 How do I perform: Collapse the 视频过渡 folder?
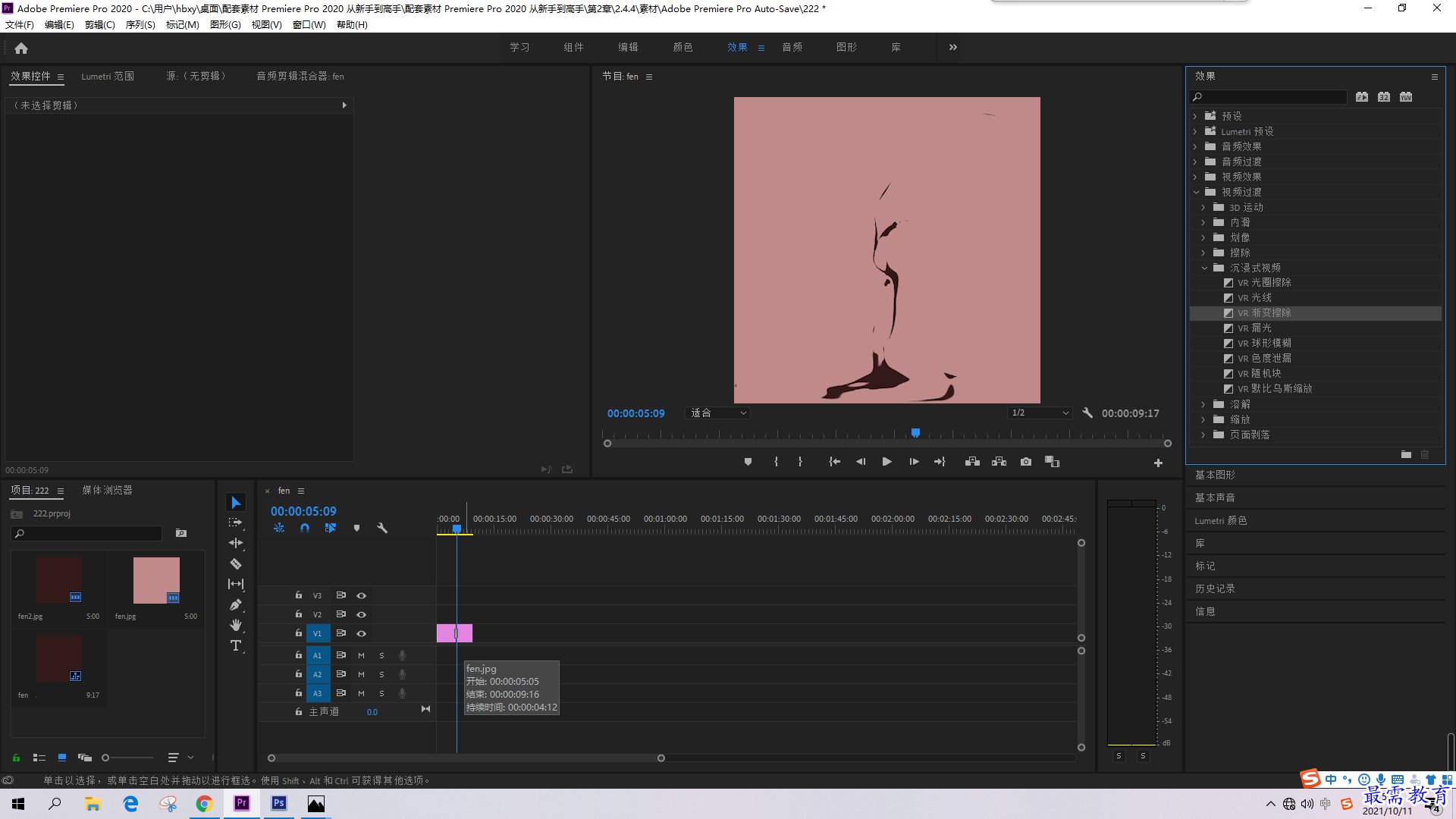tap(1196, 193)
